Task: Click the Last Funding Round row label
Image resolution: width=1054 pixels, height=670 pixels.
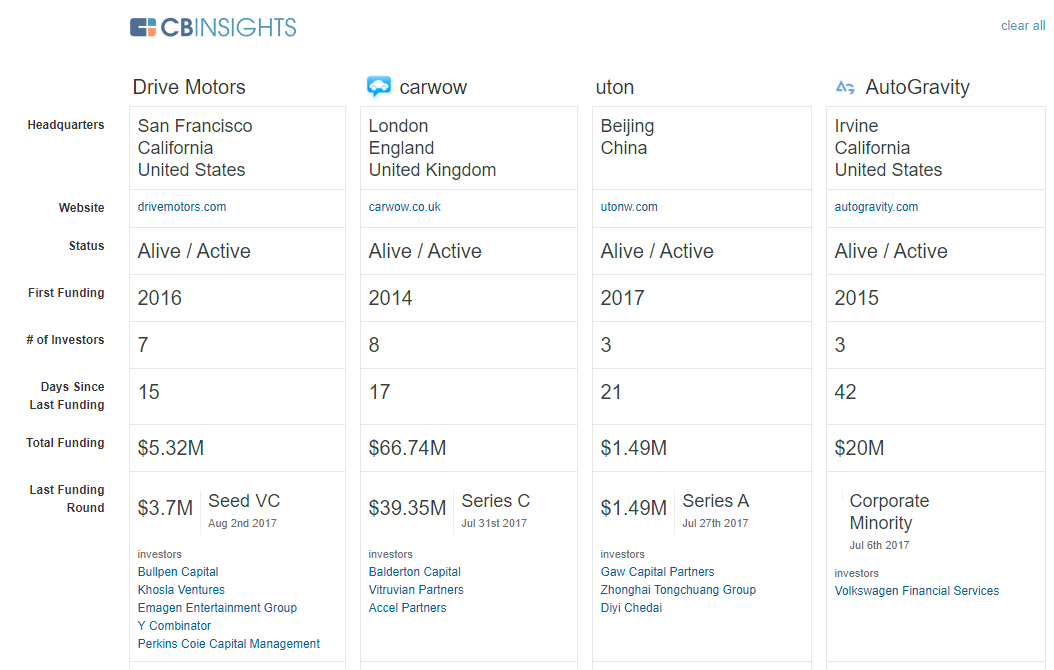Action: coord(67,499)
